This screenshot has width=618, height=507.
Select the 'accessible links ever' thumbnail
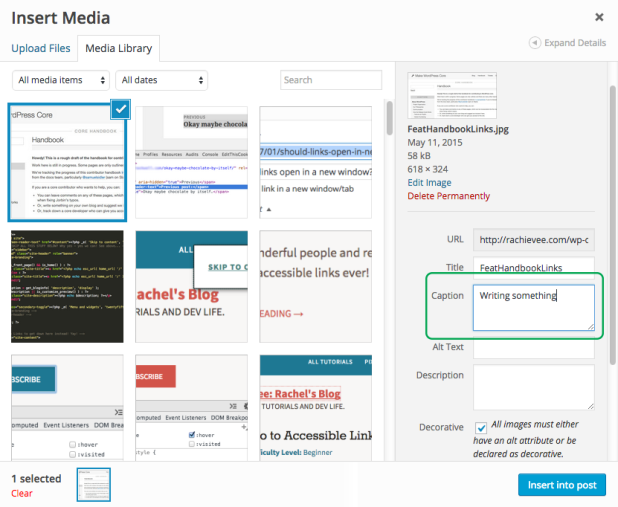(315, 287)
